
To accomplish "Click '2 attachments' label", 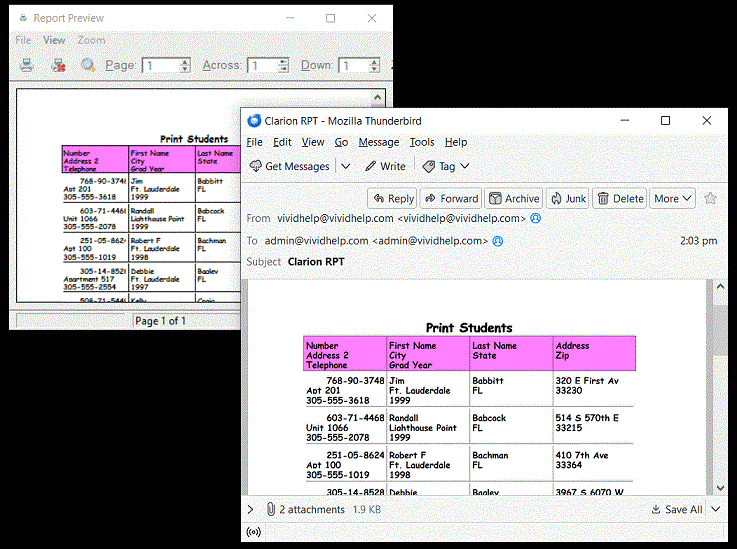I will (x=312, y=510).
